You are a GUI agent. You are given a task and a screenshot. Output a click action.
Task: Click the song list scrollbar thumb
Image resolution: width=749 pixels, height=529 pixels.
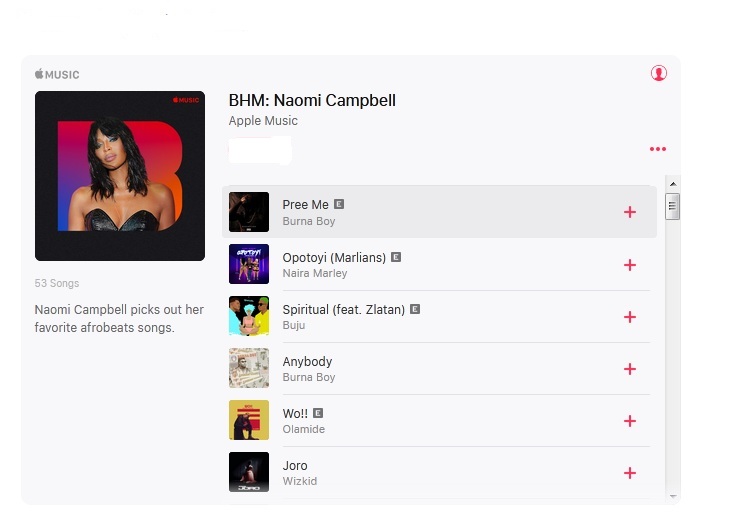pos(672,206)
